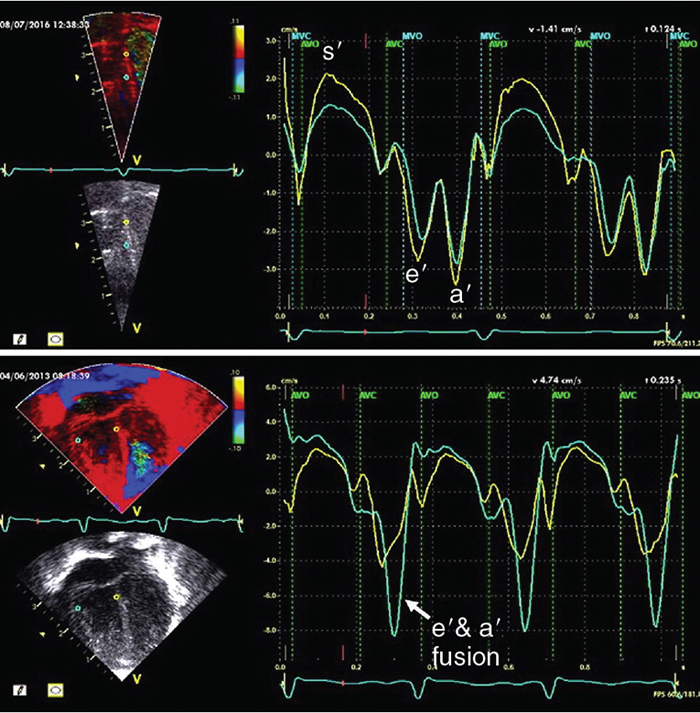Screen dimensions: 700x713
Task: Select cyan sample marker on top color Doppler image
Action: 126,77
